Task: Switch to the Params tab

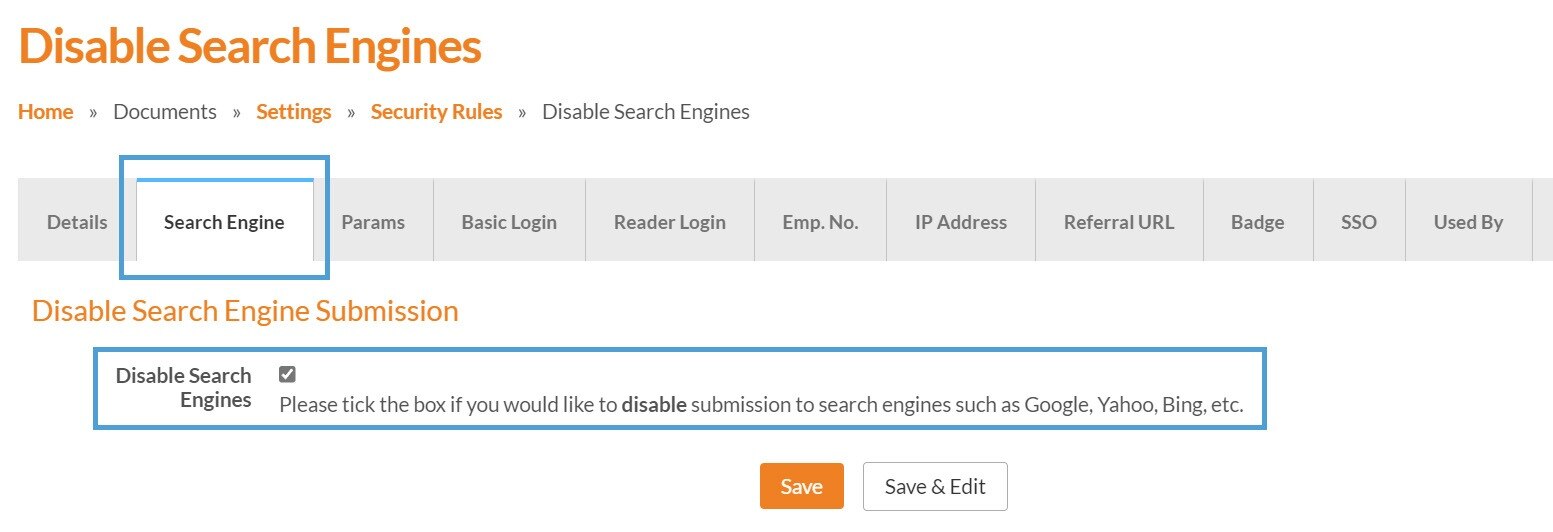Action: 373,222
